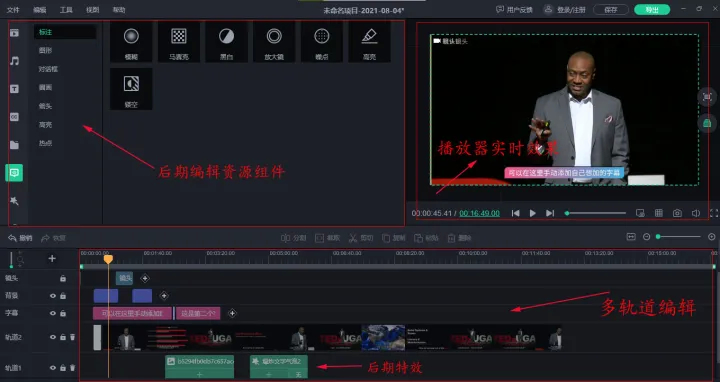The width and height of the screenshot is (720, 382).
Task: Click the timeline zoom-out minus icon
Action: (647, 237)
